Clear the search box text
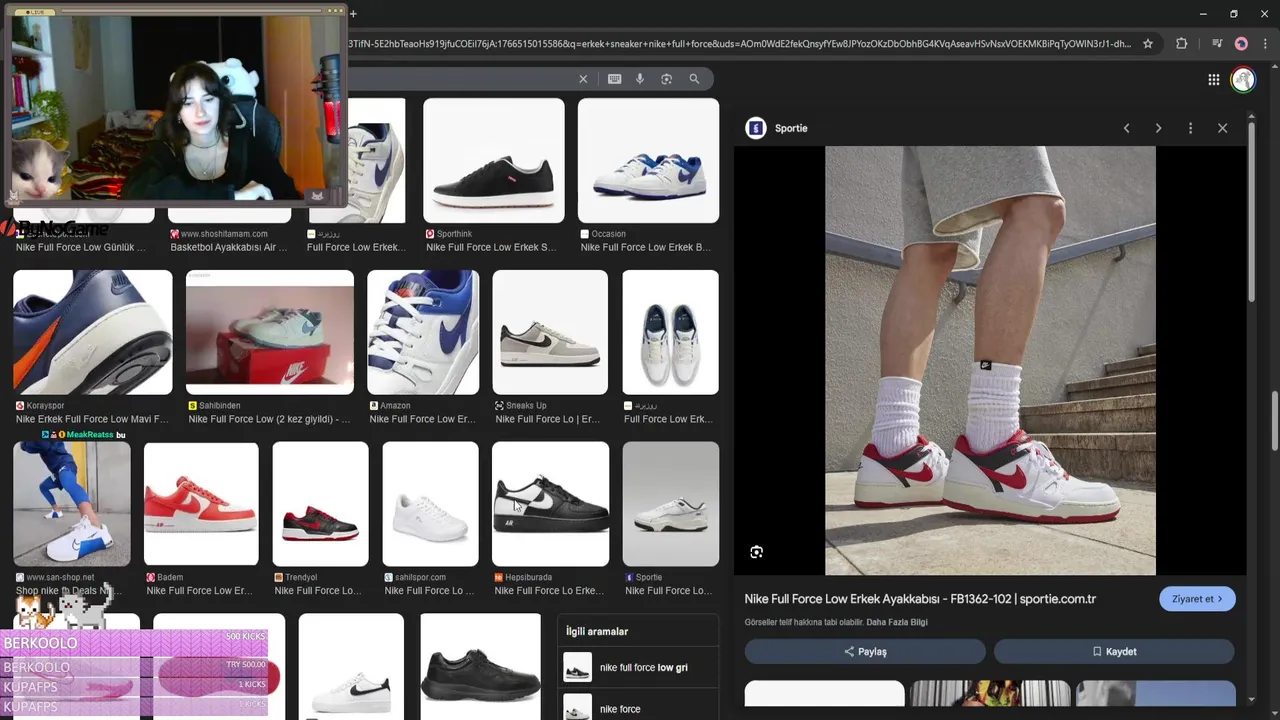The image size is (1280, 720). coord(583,79)
